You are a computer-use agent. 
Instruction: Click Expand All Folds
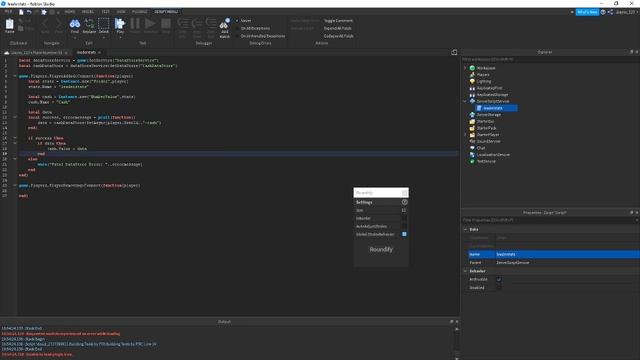point(338,28)
